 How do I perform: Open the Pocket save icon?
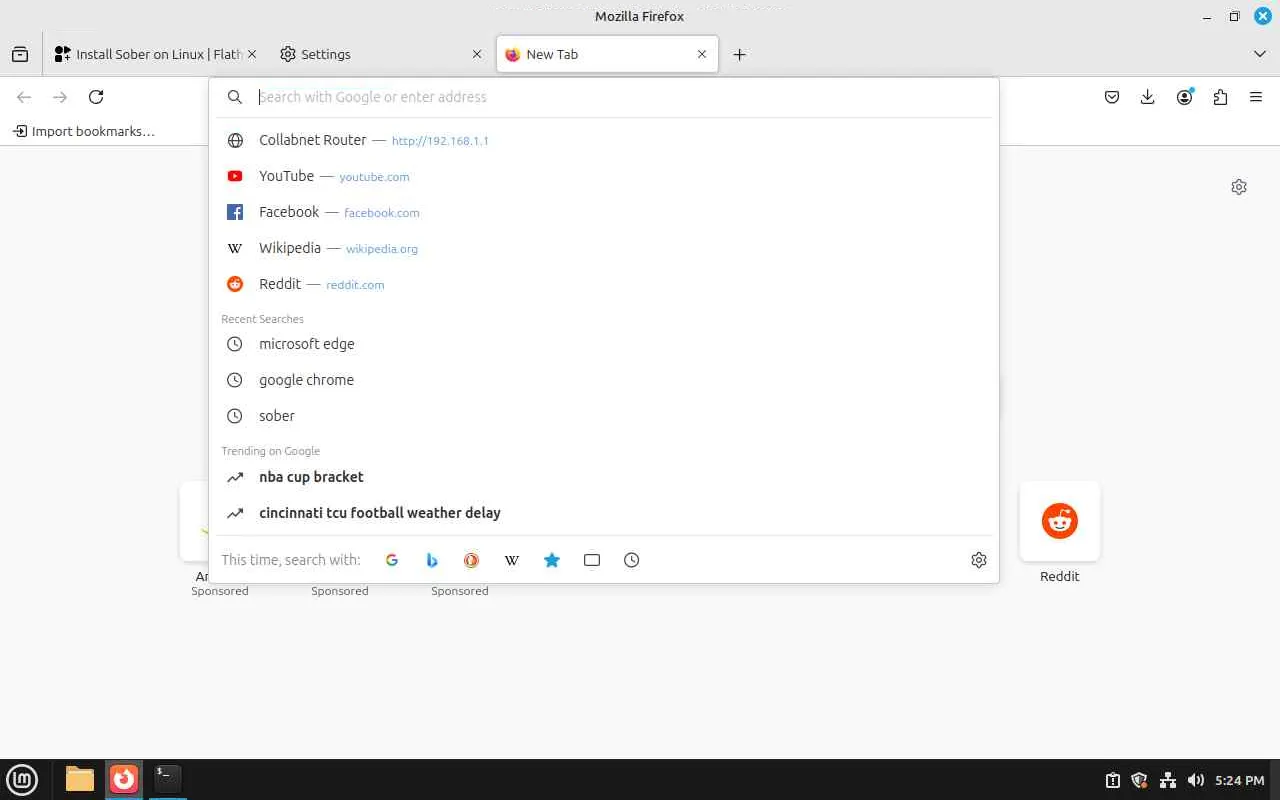click(1112, 97)
